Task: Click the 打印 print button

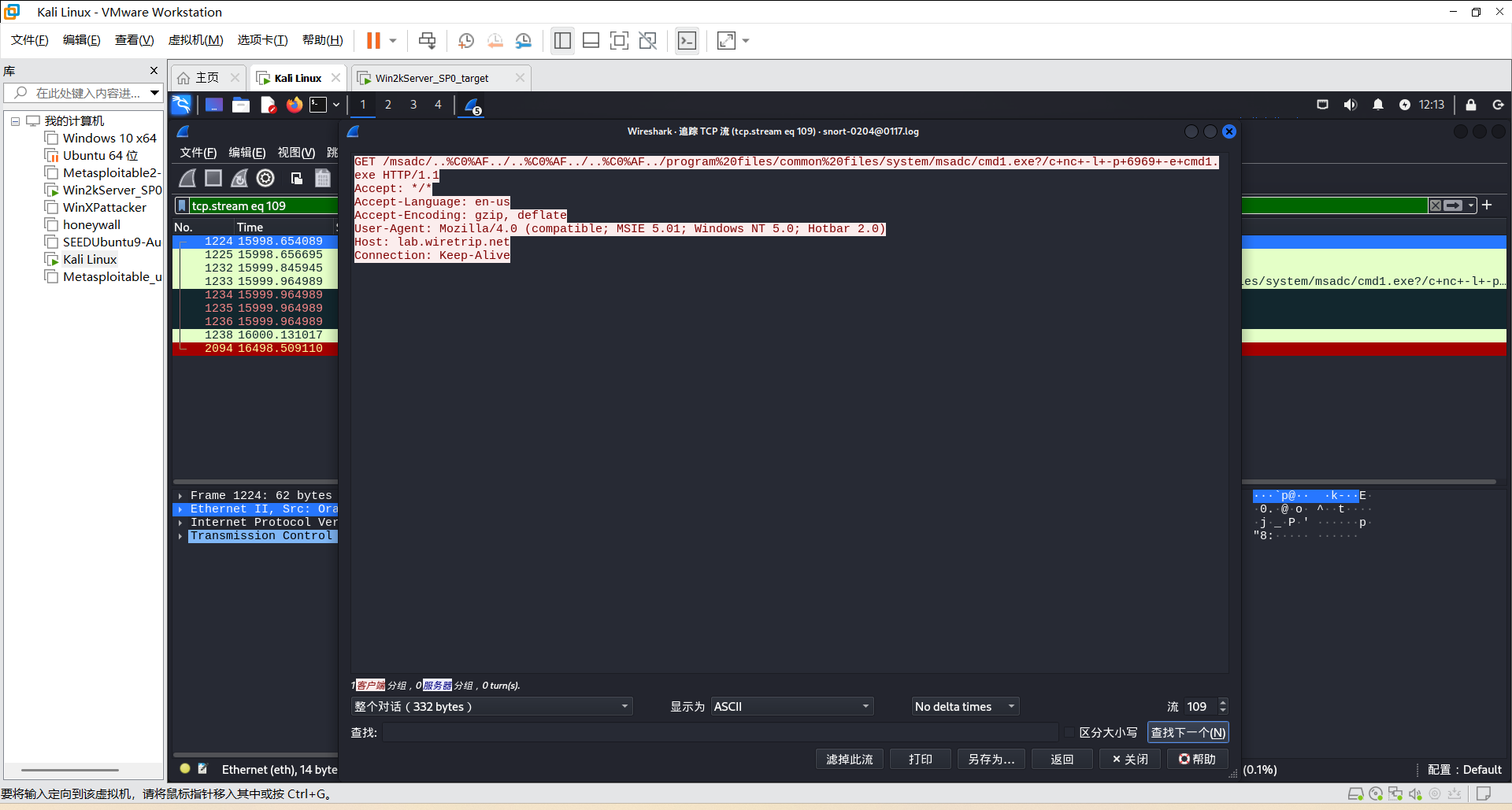Action: (x=921, y=760)
